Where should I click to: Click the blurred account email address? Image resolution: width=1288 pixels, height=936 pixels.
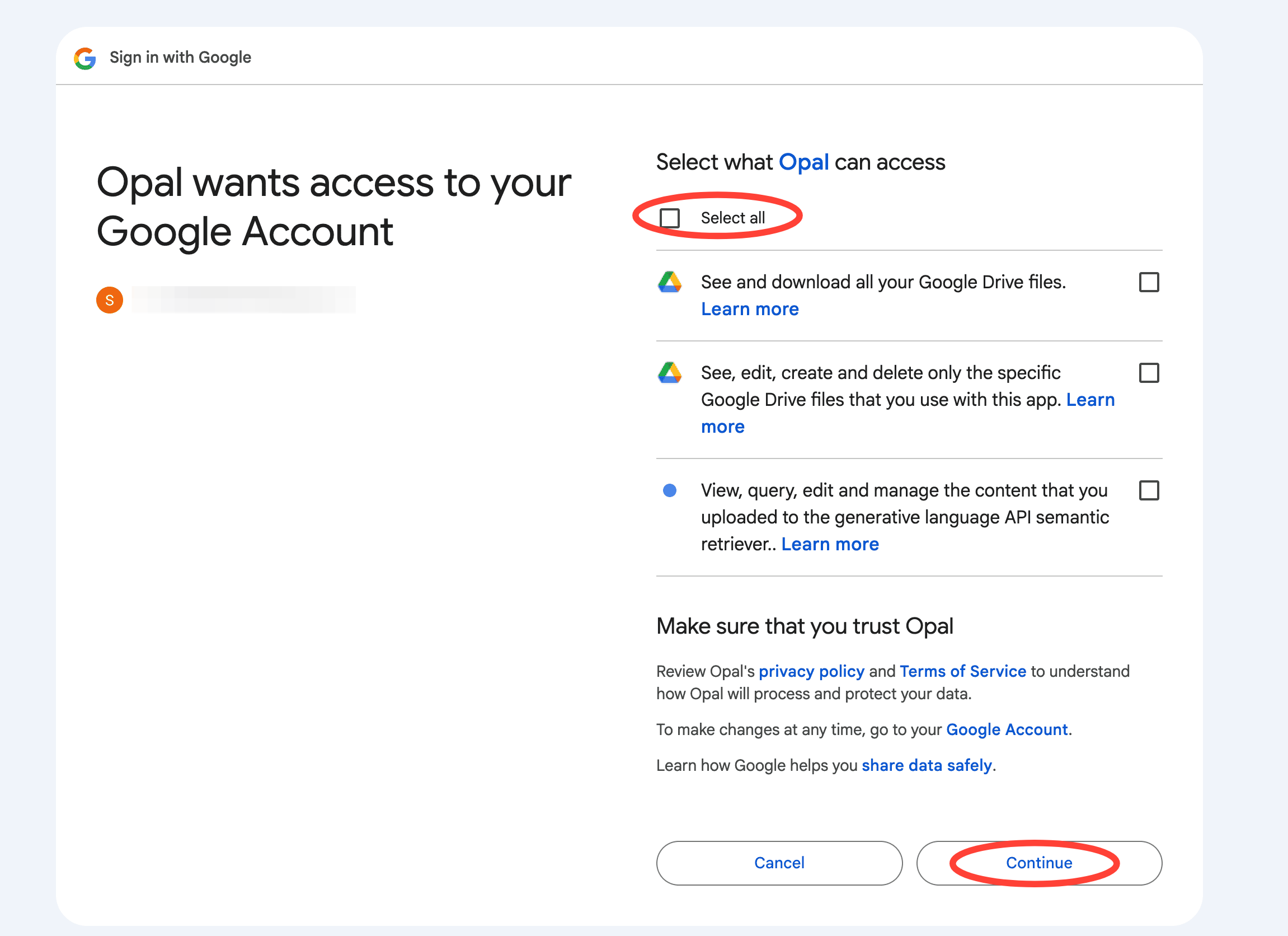coord(243,299)
